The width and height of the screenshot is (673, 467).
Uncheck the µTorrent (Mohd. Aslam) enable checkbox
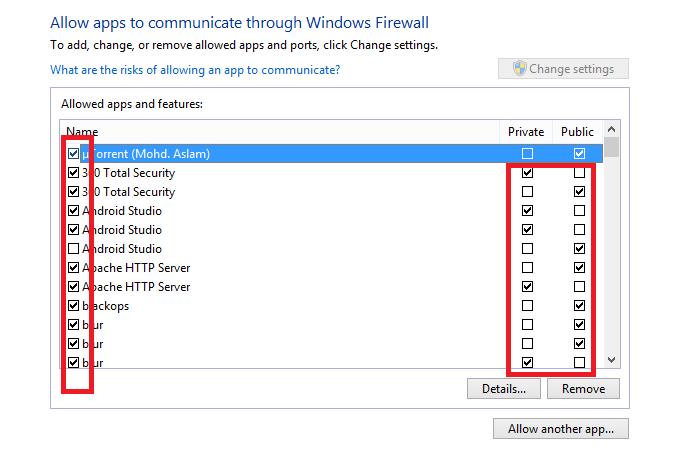click(73, 154)
